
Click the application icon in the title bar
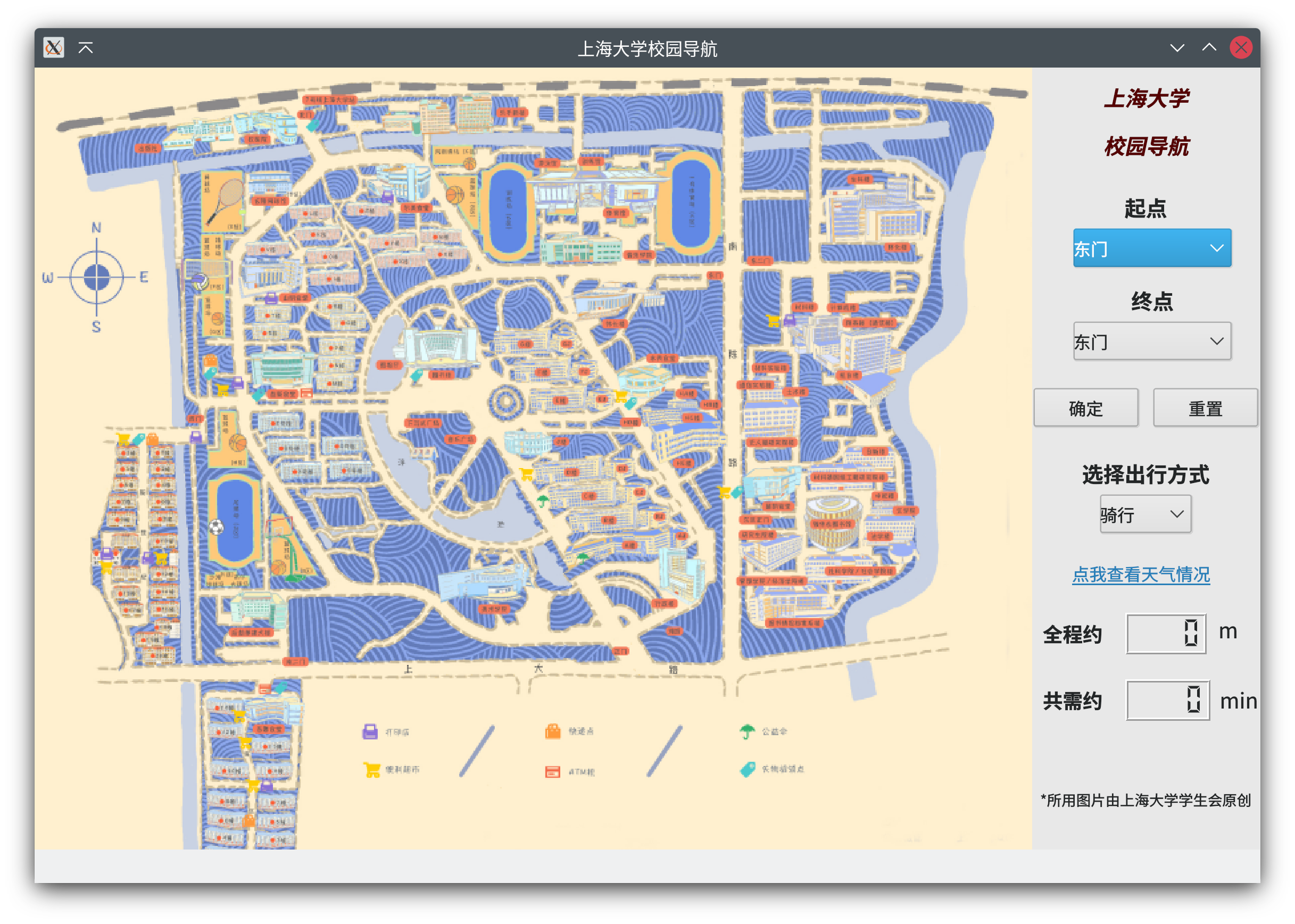(x=54, y=48)
